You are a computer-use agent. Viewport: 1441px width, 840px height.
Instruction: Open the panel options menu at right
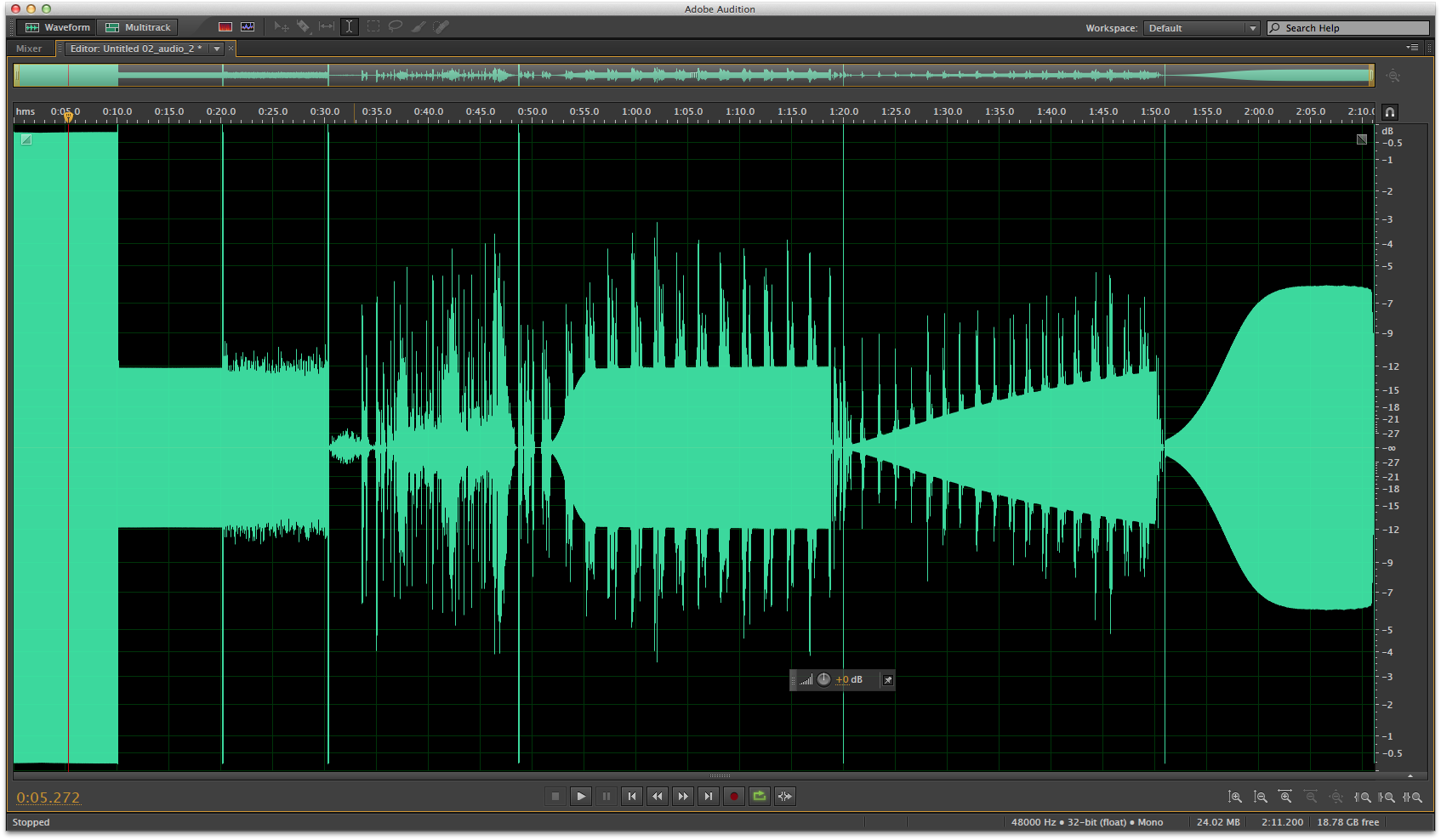(1413, 48)
